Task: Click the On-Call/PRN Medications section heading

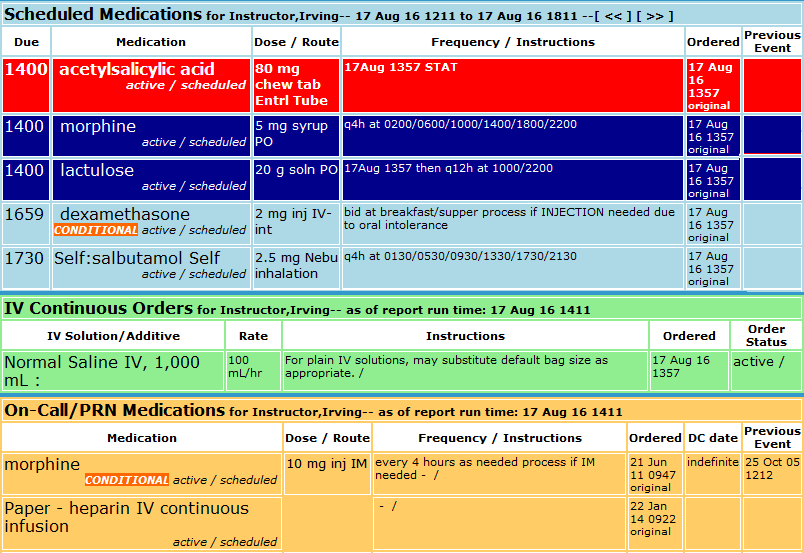Action: coord(114,410)
